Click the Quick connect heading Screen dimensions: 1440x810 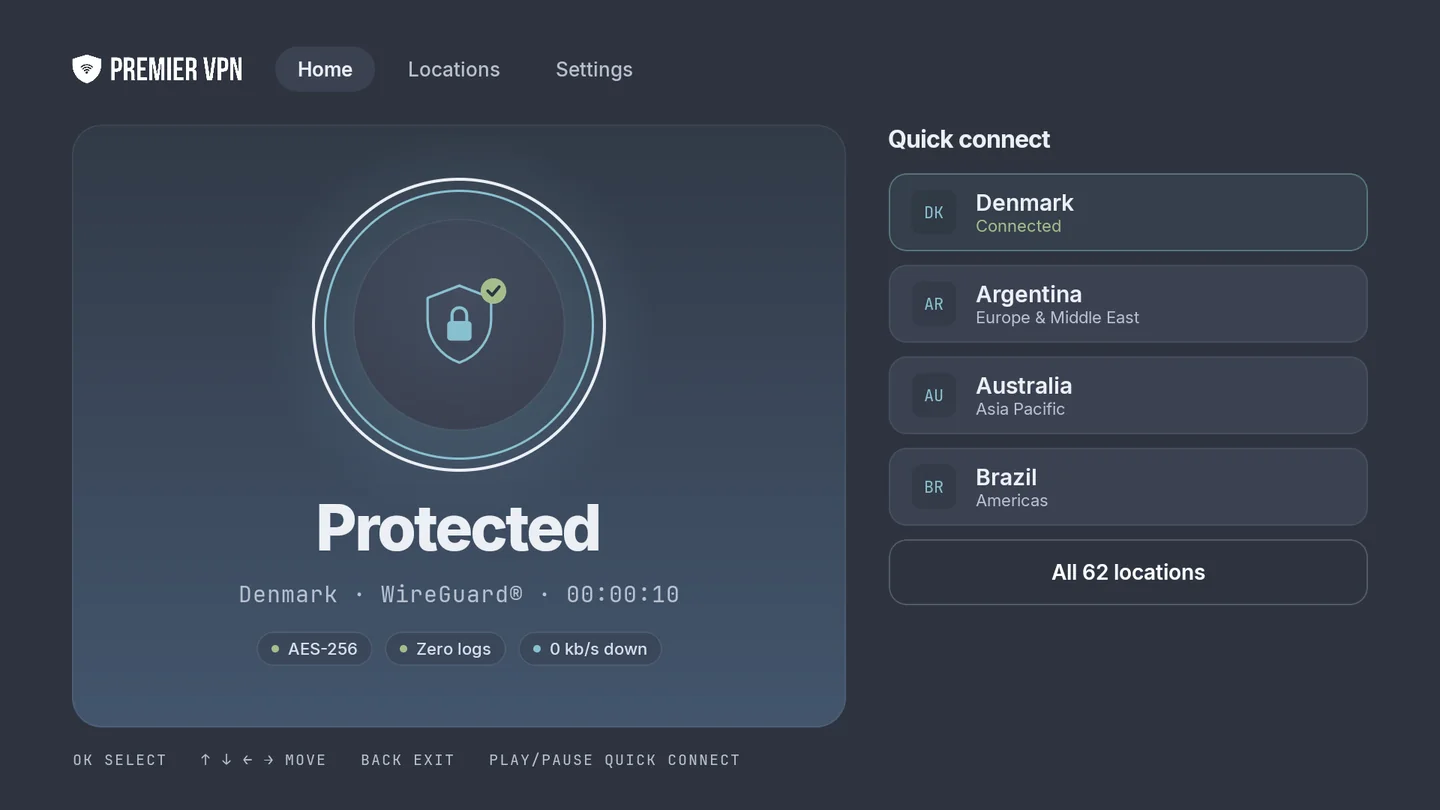click(969, 139)
